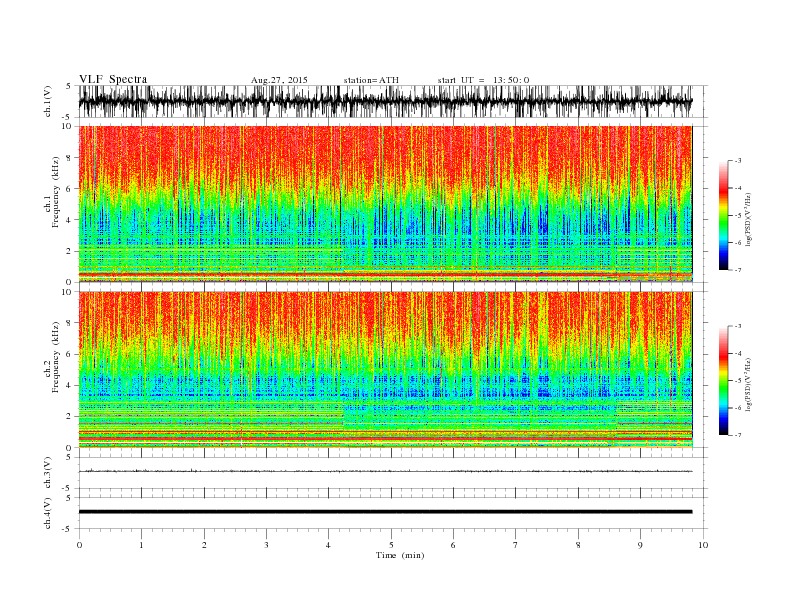Click the date text 'Aug.27, 2015'

279,80
